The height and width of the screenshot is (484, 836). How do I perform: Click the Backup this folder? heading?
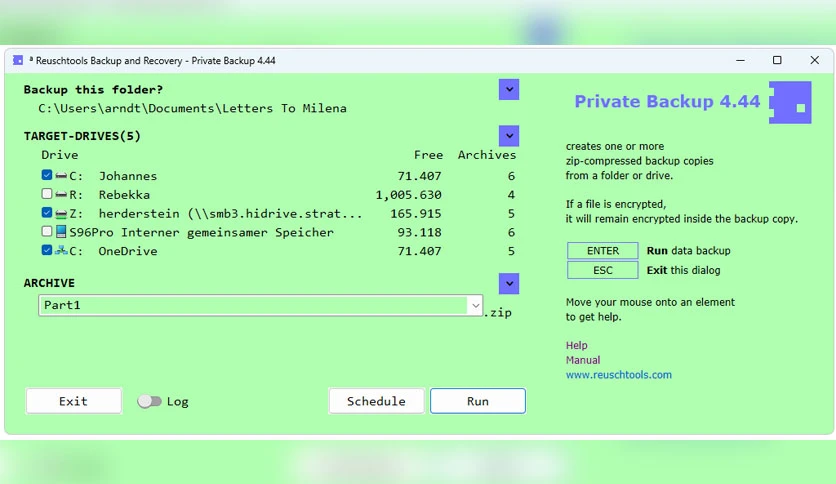pyautogui.click(x=93, y=90)
